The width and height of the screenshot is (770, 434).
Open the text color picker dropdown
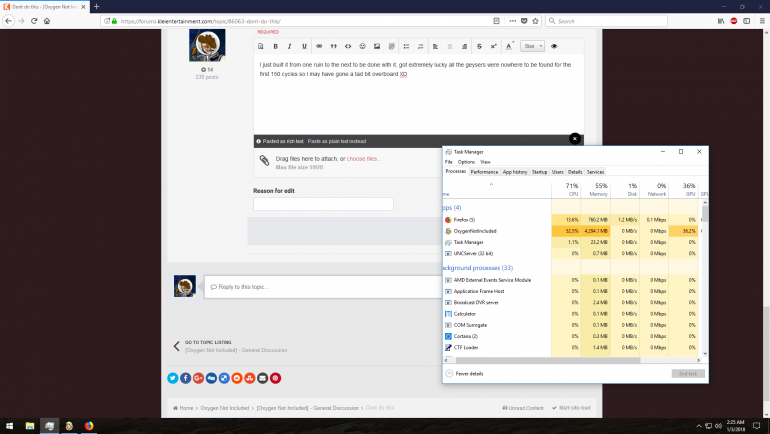coord(509,46)
